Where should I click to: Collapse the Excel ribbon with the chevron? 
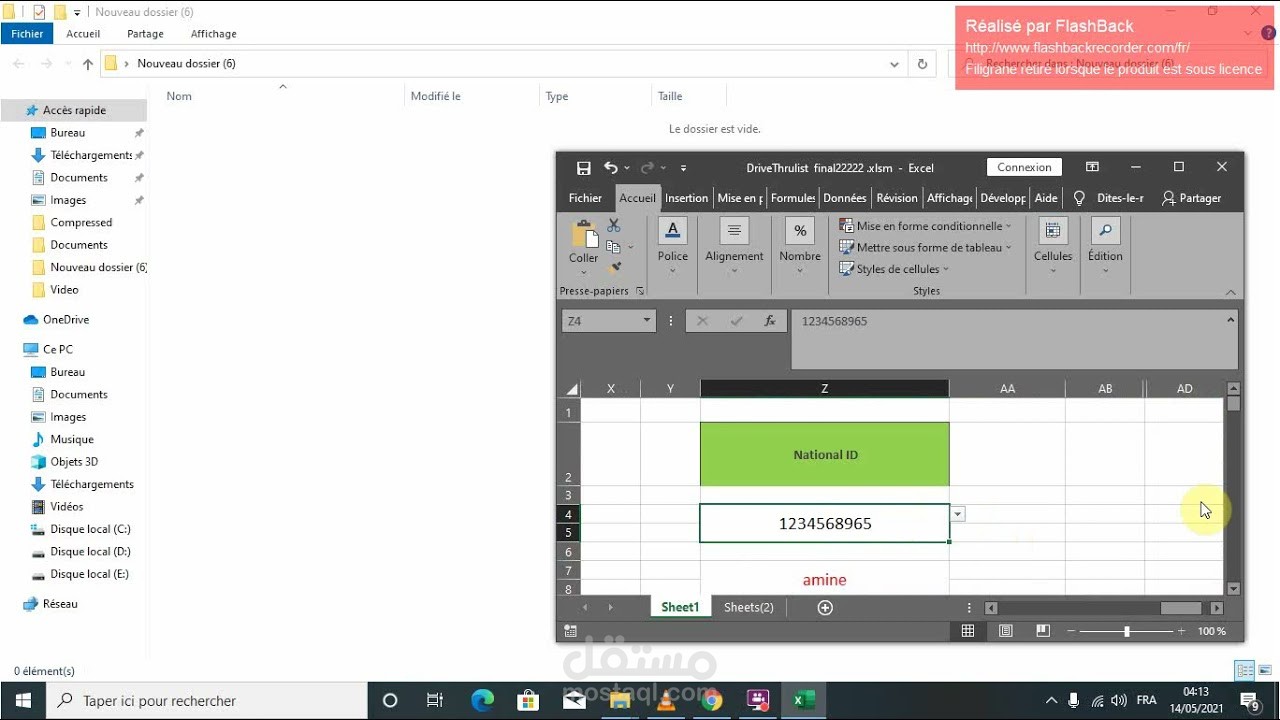pyautogui.click(x=1231, y=292)
